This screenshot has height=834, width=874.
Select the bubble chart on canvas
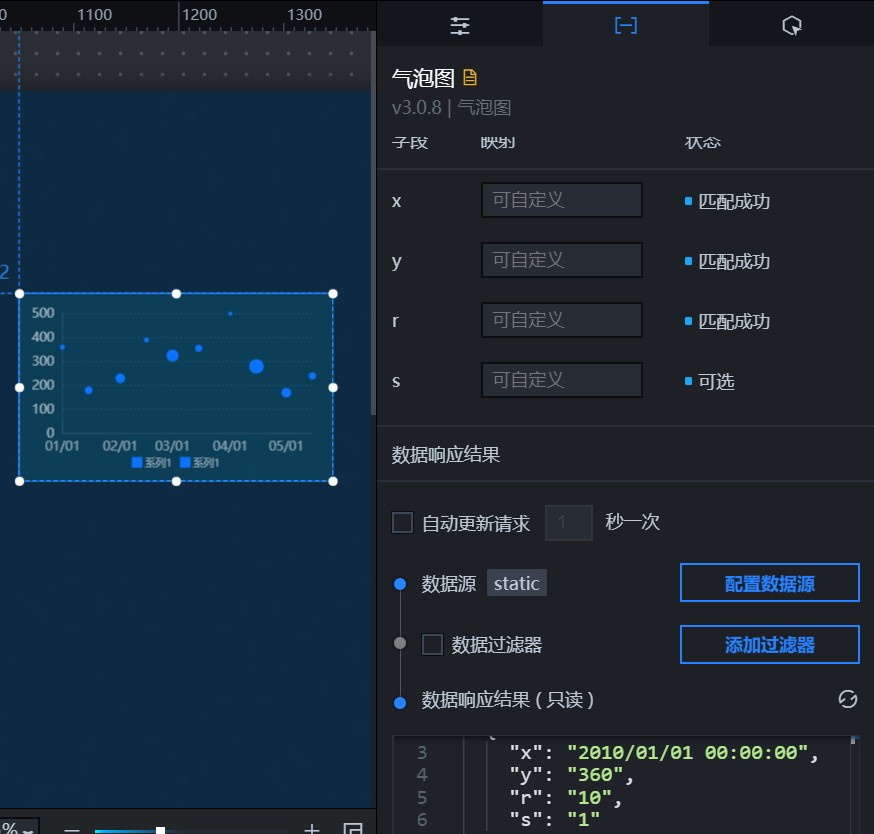(176, 387)
